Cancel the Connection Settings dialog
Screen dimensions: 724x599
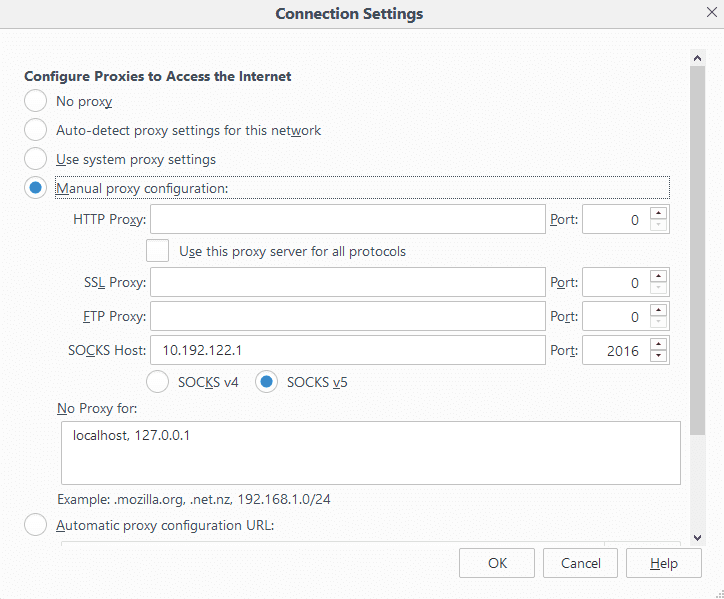[580, 563]
